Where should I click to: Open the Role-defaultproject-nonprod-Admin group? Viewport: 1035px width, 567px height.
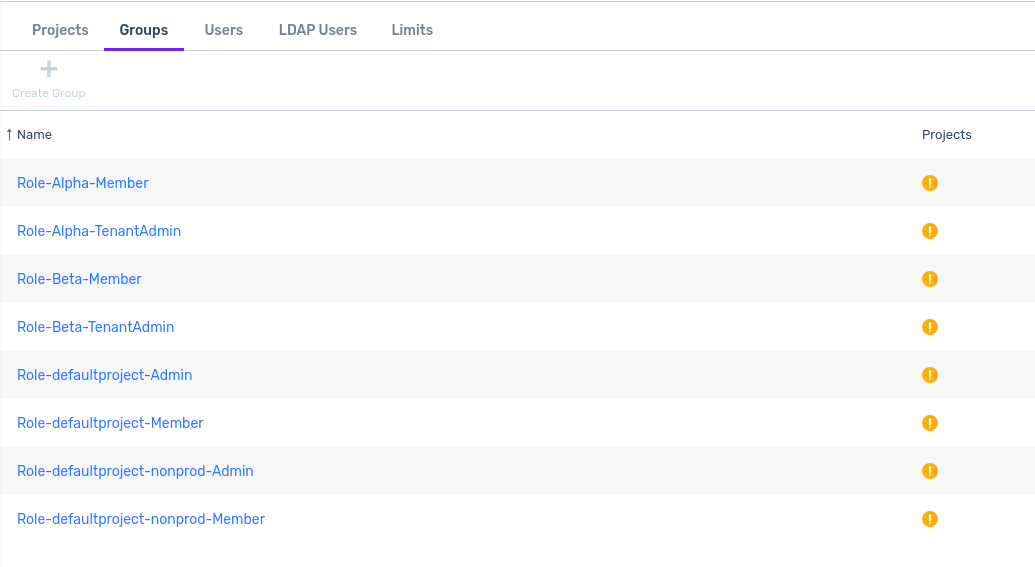[135, 471]
